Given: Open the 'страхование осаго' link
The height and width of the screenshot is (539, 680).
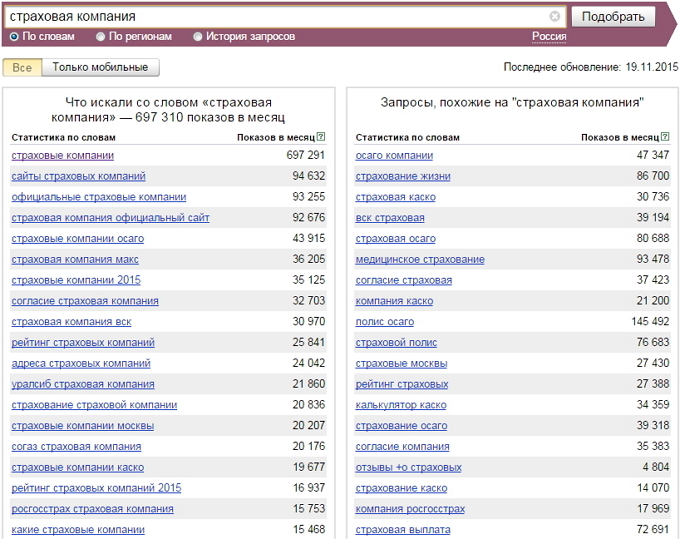Looking at the screenshot, I should click(x=401, y=426).
